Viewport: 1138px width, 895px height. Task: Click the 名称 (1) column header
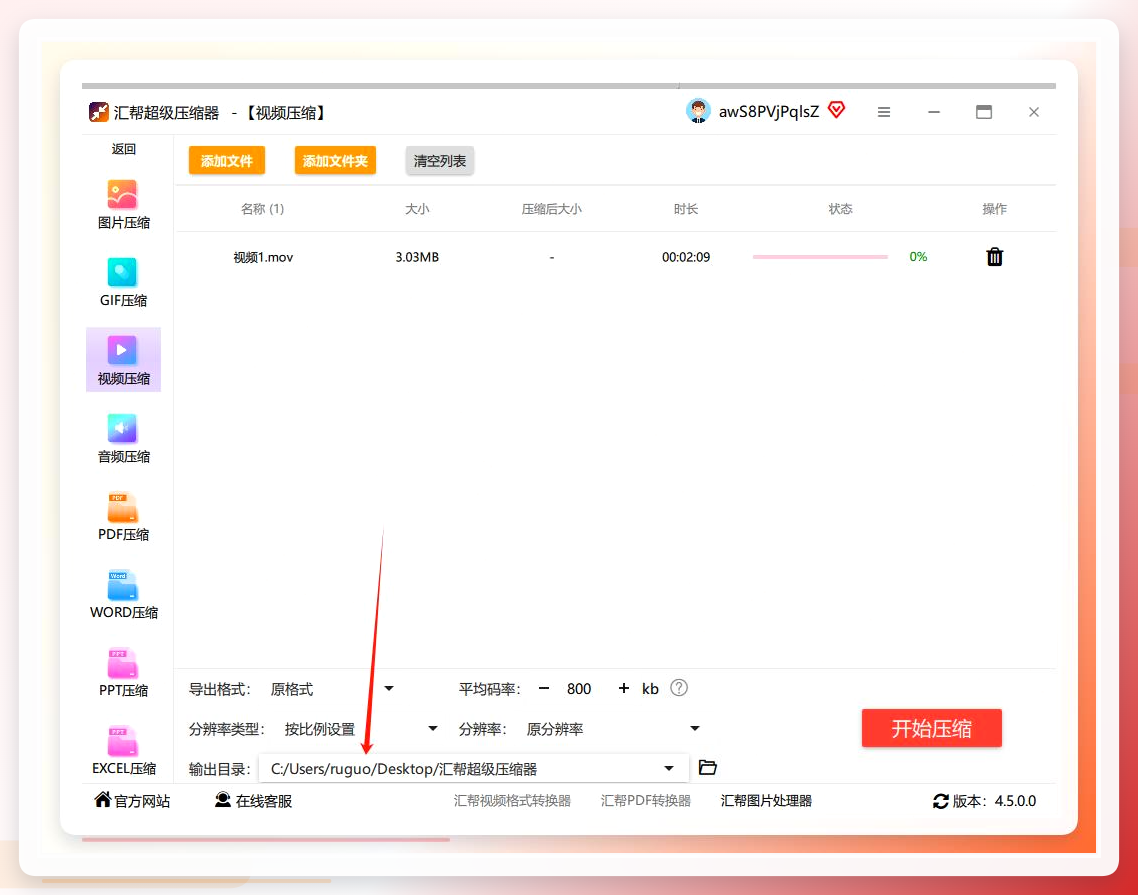(x=263, y=209)
